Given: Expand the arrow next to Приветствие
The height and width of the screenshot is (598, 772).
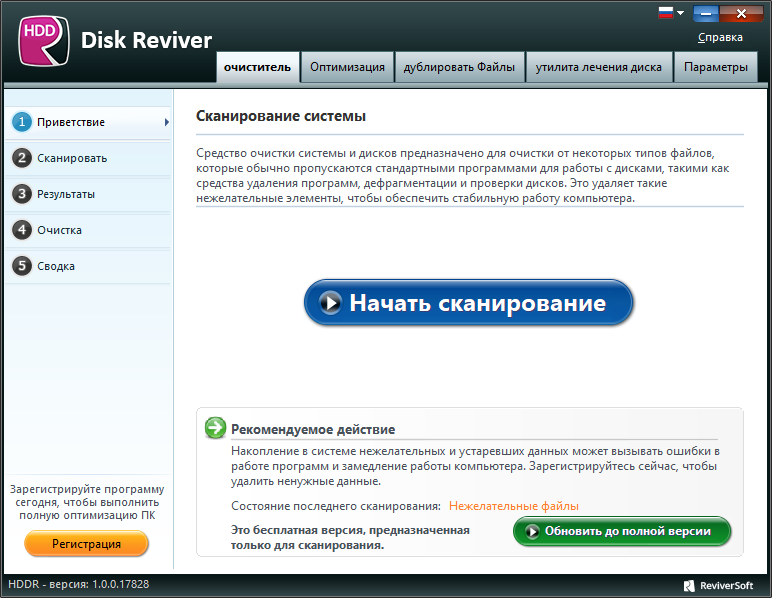Looking at the screenshot, I should pos(167,122).
